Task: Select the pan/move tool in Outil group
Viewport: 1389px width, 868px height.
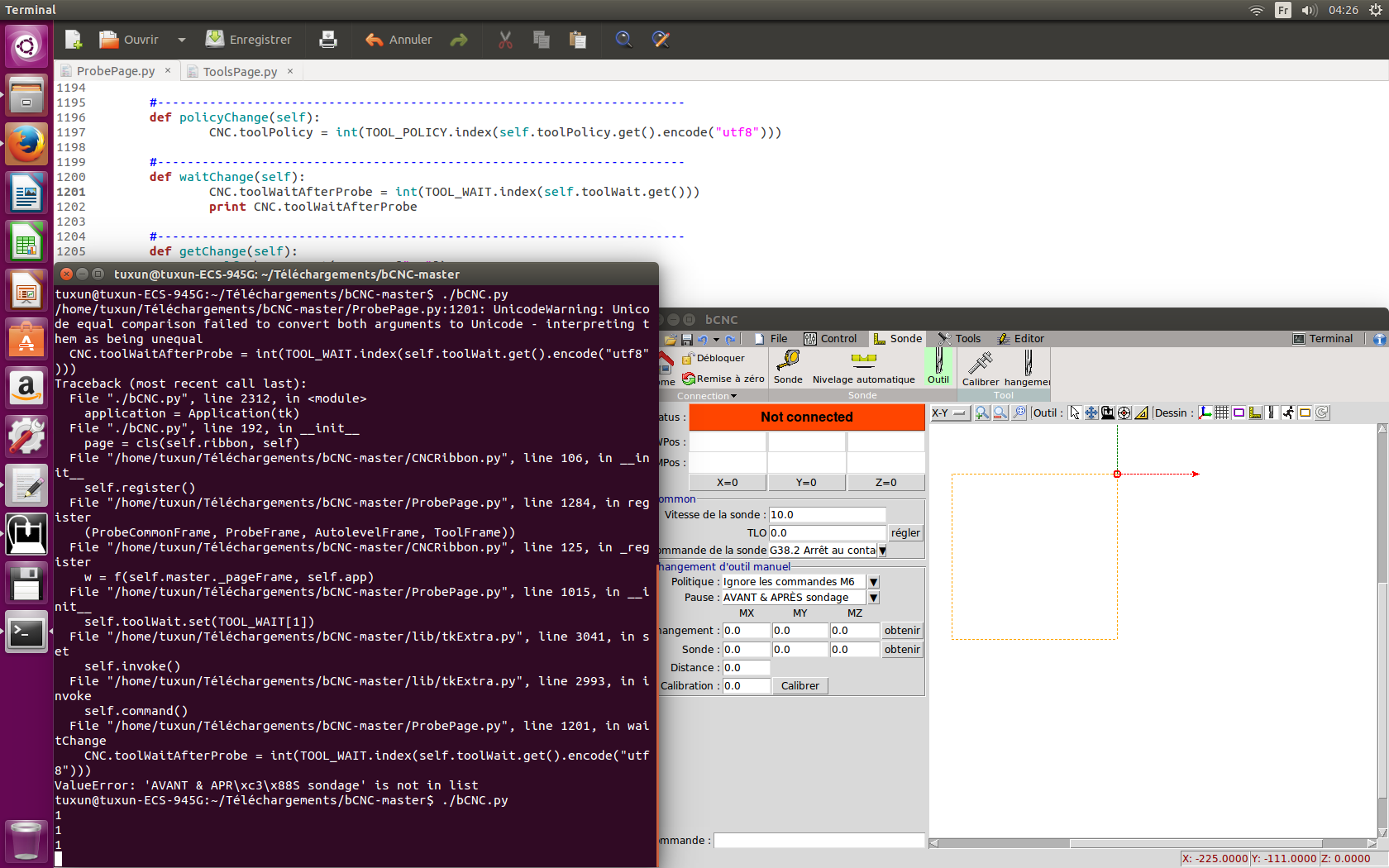Action: click(x=1091, y=413)
